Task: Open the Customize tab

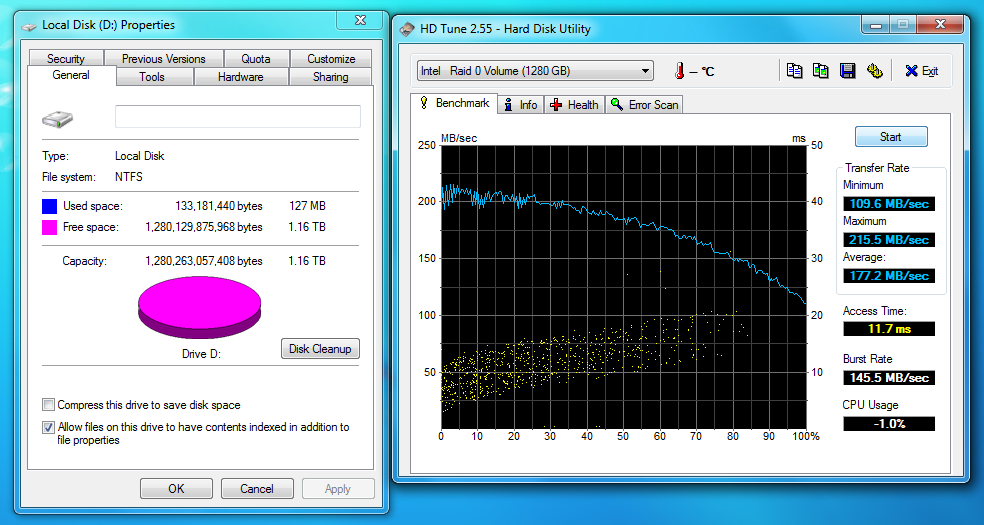Action: [331, 58]
